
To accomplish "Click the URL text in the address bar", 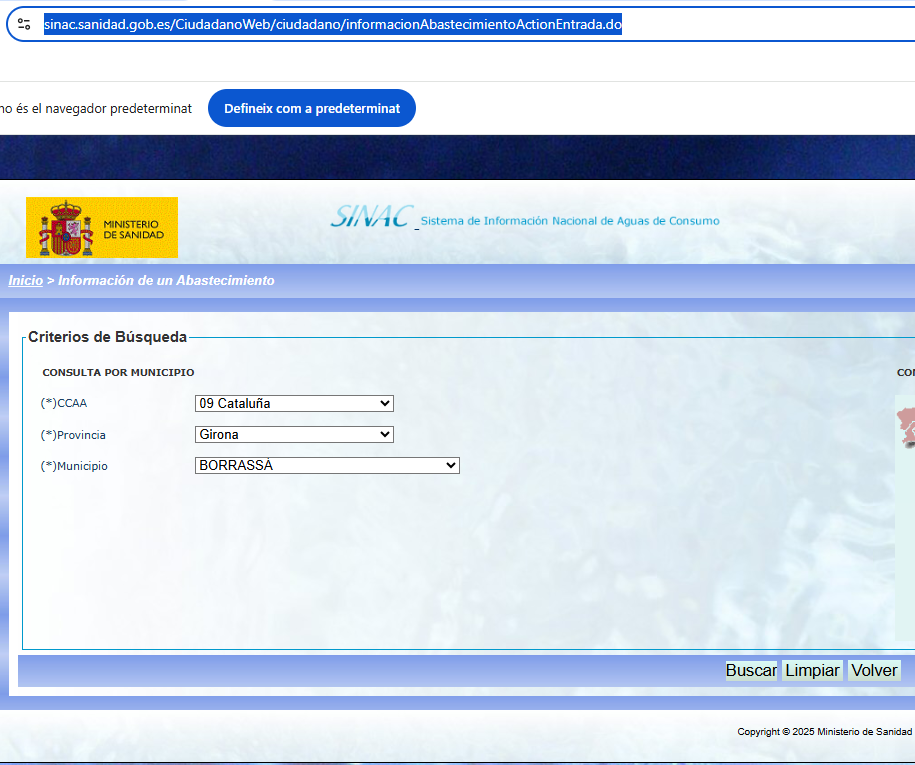I will click(x=333, y=25).
